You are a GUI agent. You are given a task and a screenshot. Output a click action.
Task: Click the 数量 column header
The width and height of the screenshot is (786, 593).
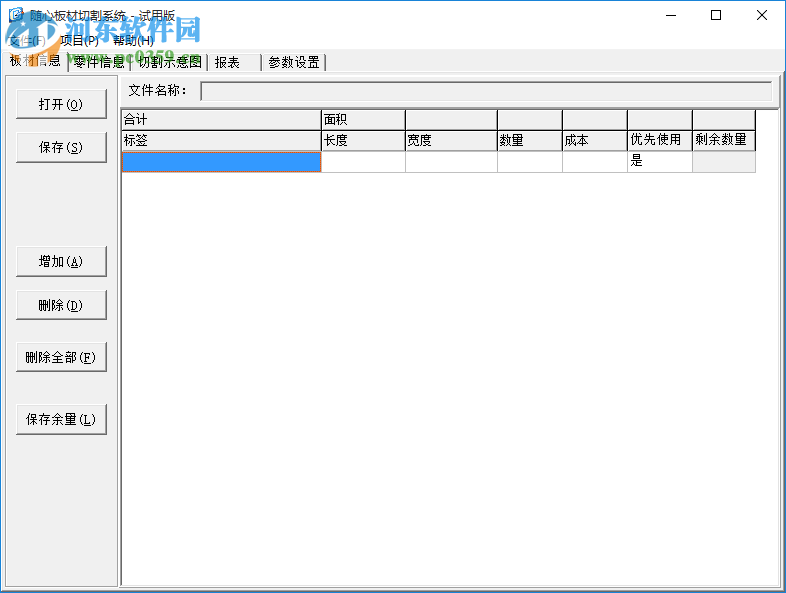click(530, 141)
